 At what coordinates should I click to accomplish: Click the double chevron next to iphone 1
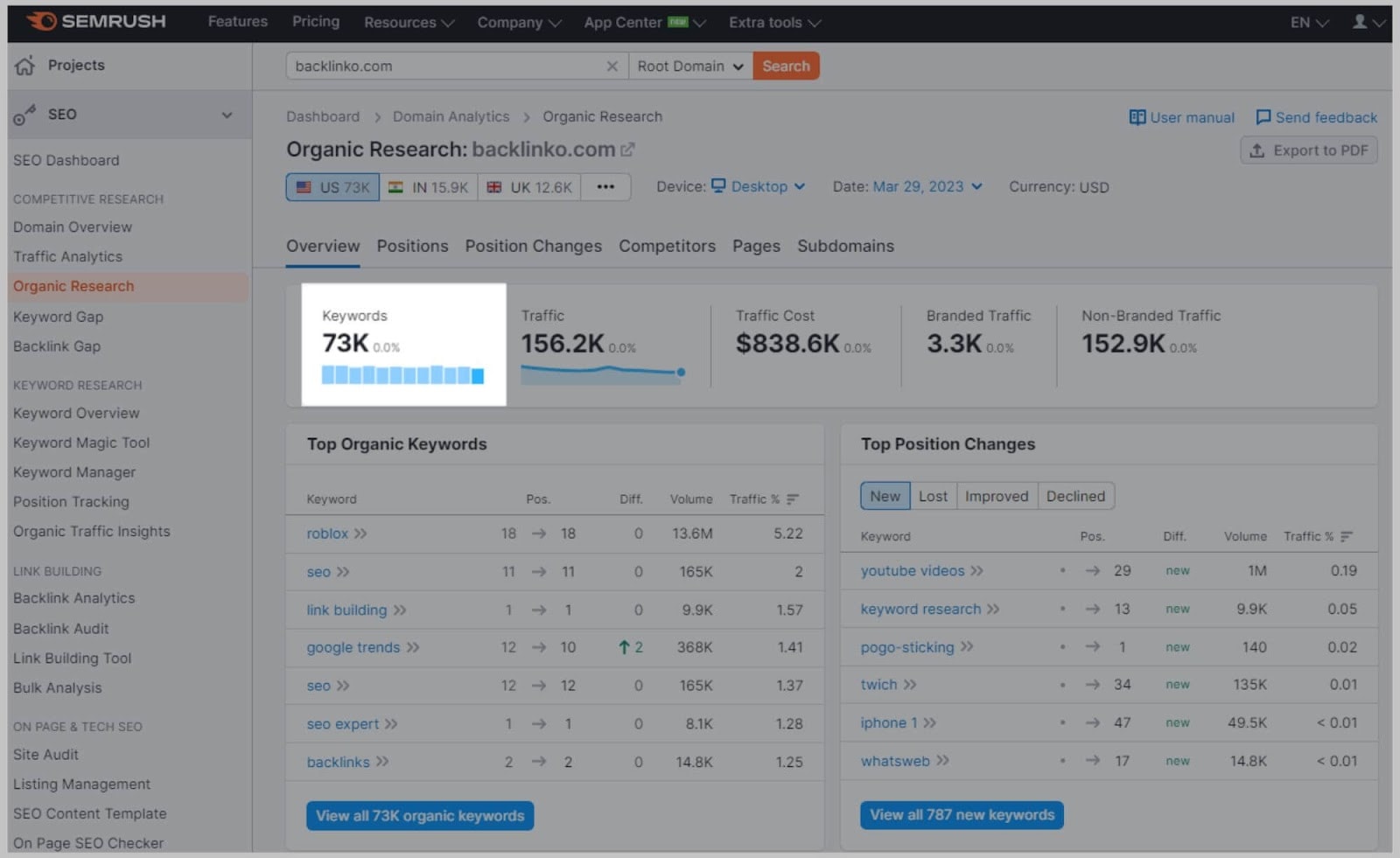(930, 723)
